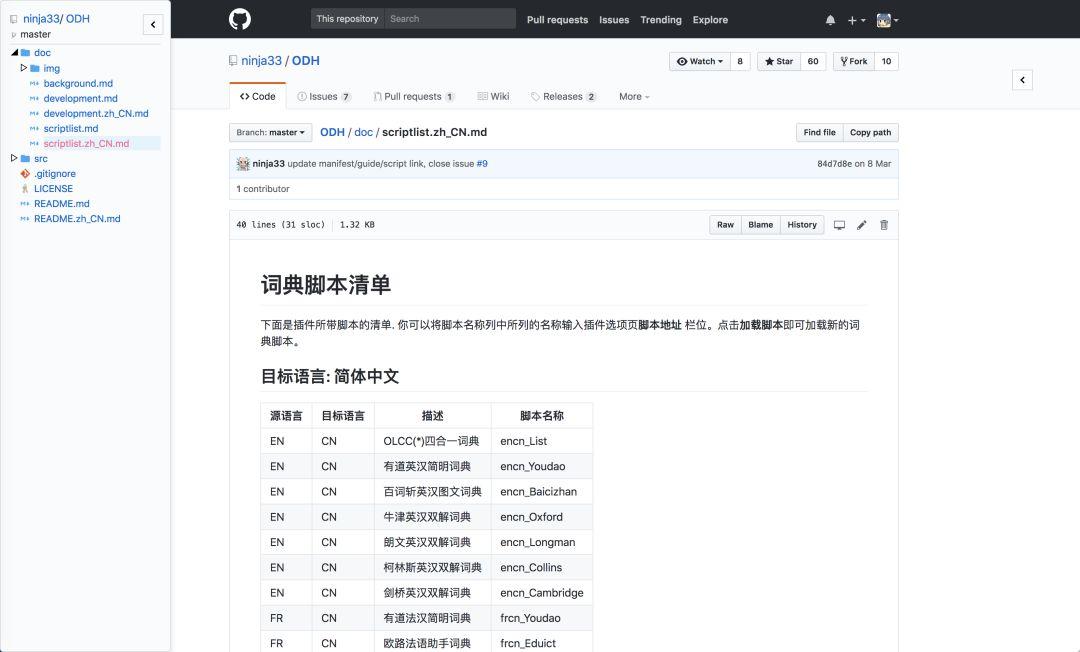
Task: Expand the img folder in tree
Action: 23,68
